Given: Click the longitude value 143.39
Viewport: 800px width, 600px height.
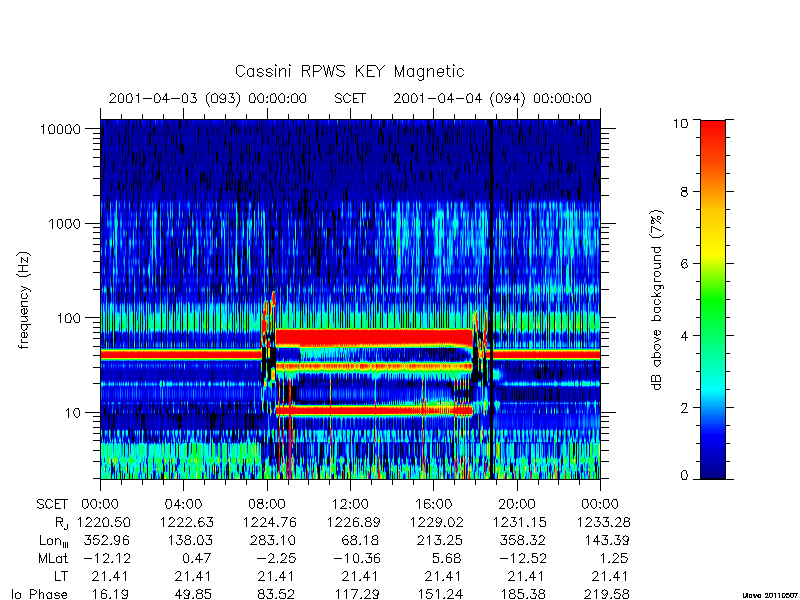Looking at the screenshot, I should (x=607, y=540).
